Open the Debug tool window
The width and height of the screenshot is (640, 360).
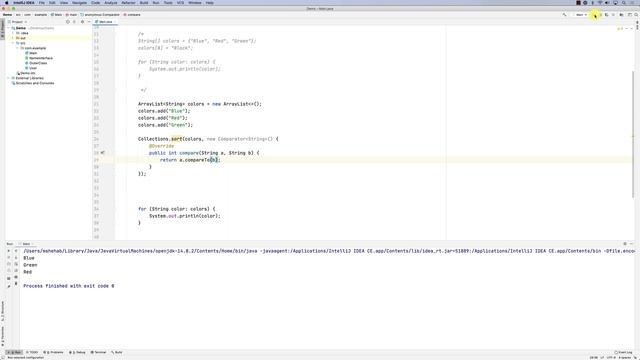[x=77, y=352]
